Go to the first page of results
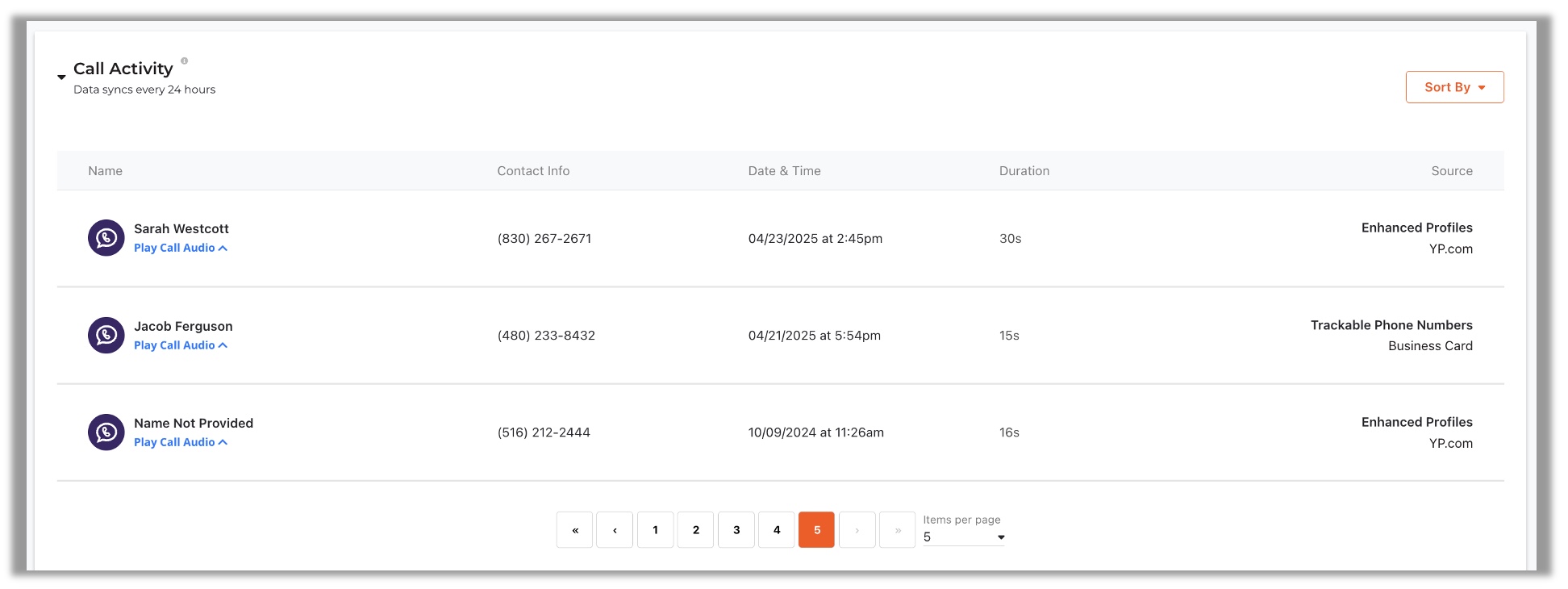Screen dimensions: 1568x589 click(x=574, y=530)
